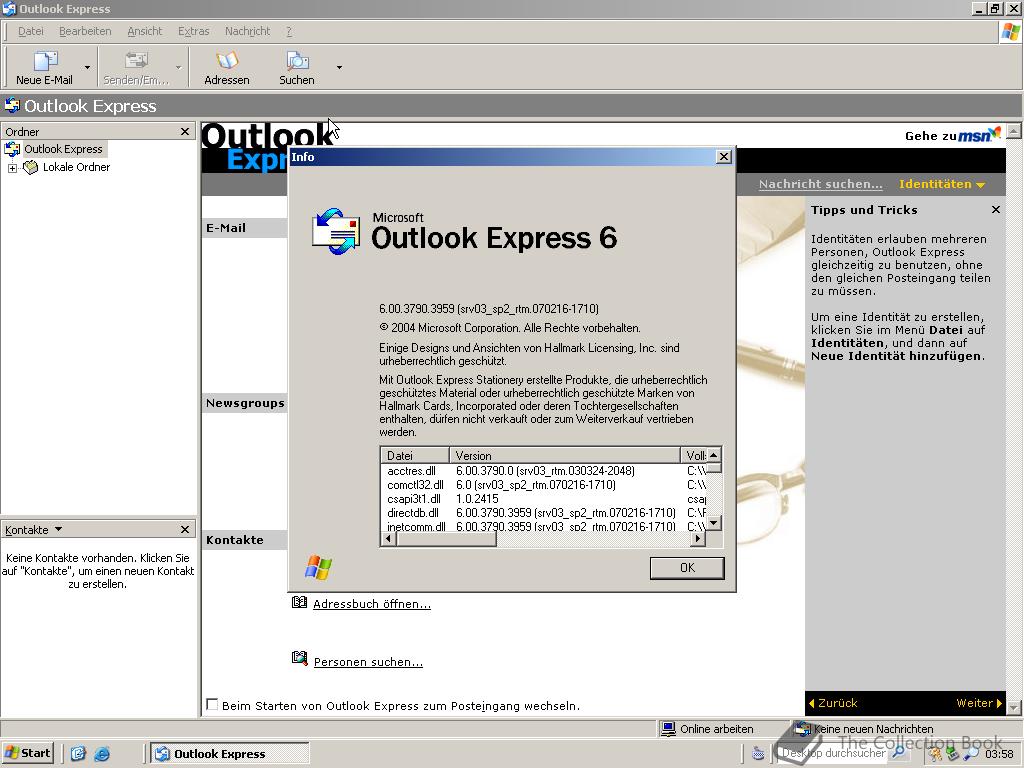Launch Outlook Express from quick launch
This screenshot has height=768, width=1024.
78,754
